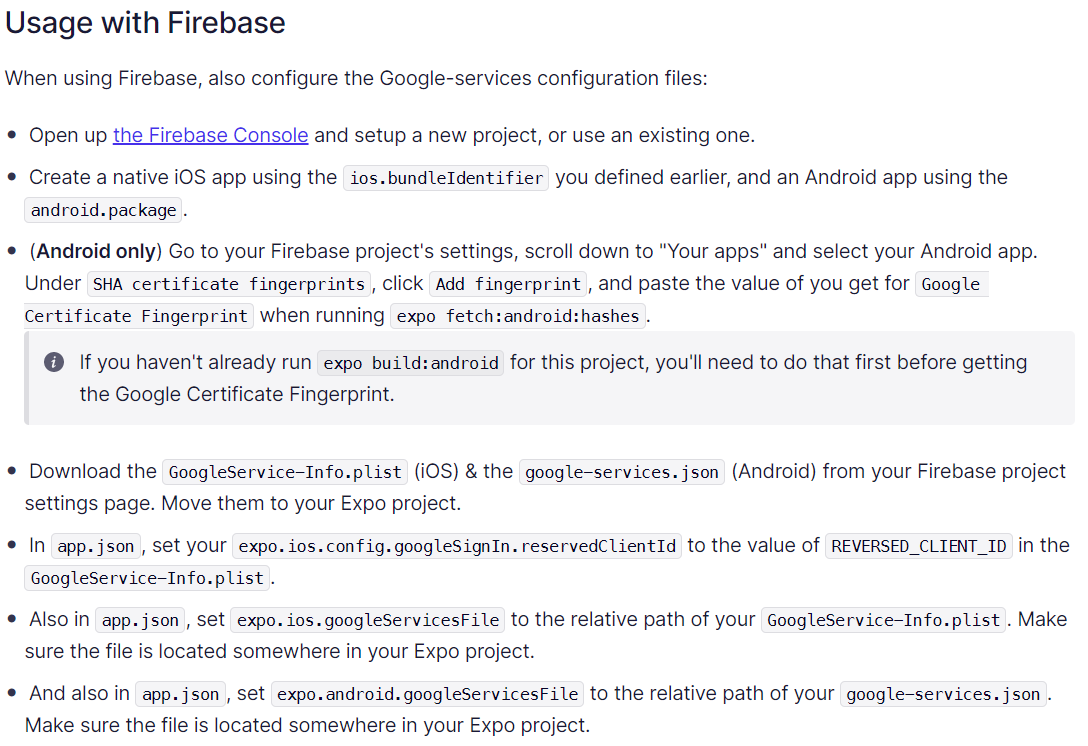Click the Usage with Firebase heading
This screenshot has width=1088, height=746.
145,23
